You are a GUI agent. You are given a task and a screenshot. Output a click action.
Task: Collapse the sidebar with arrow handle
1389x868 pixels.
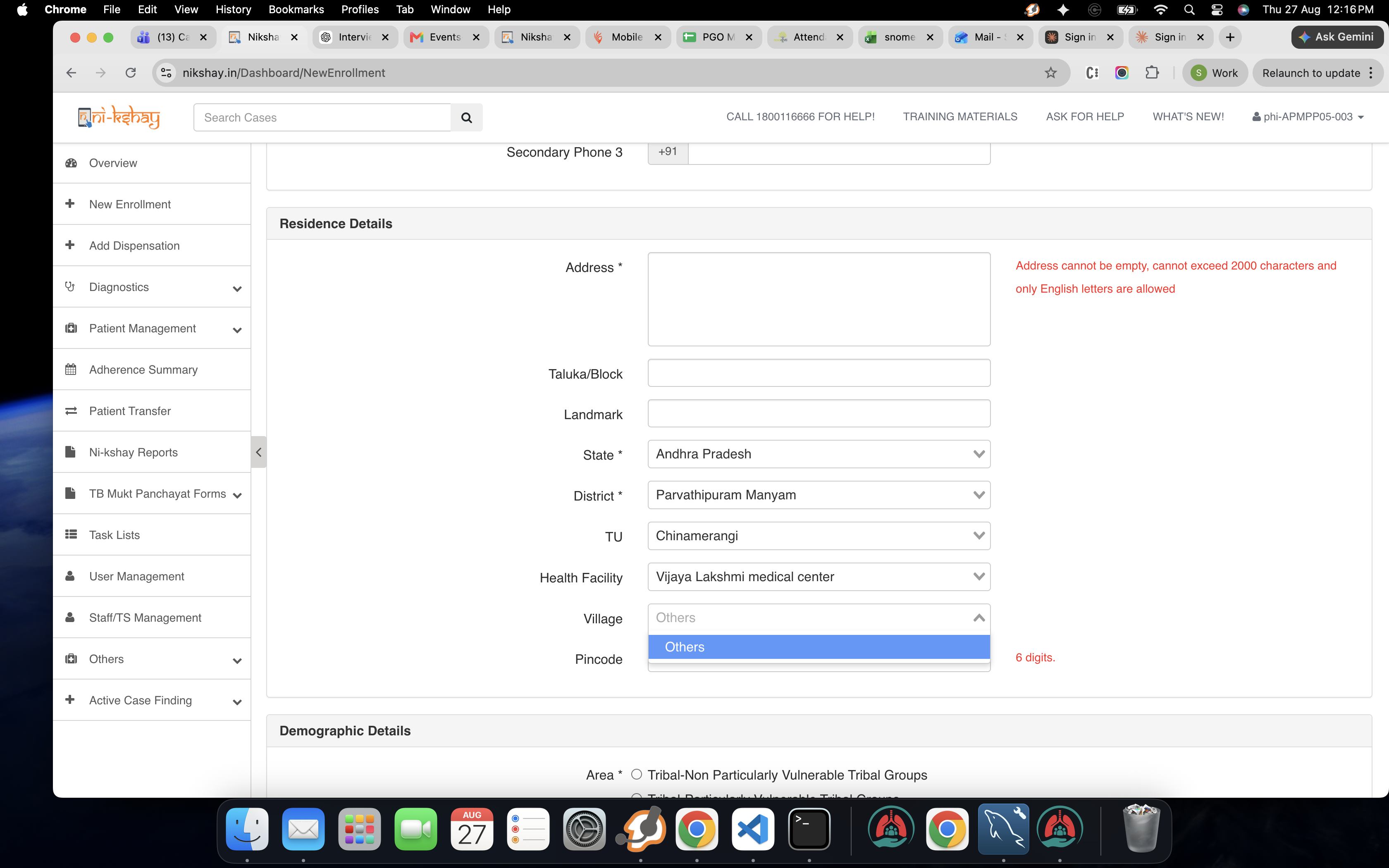coord(259,452)
